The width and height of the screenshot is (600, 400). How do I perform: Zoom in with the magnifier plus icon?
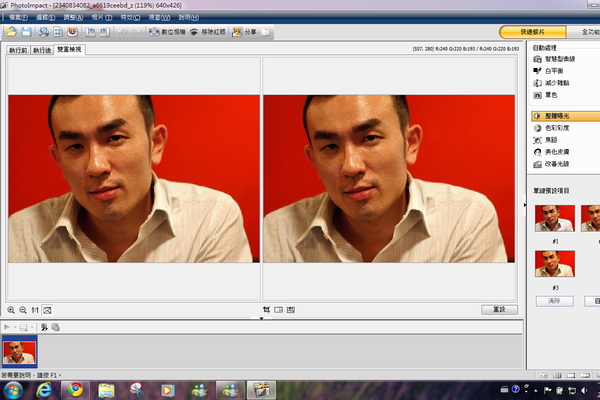tap(11, 310)
